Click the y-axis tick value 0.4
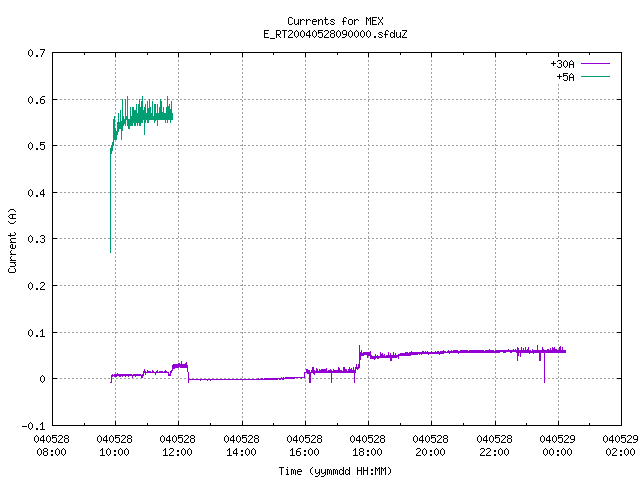Image resolution: width=640 pixels, height=480 pixels. (36, 193)
